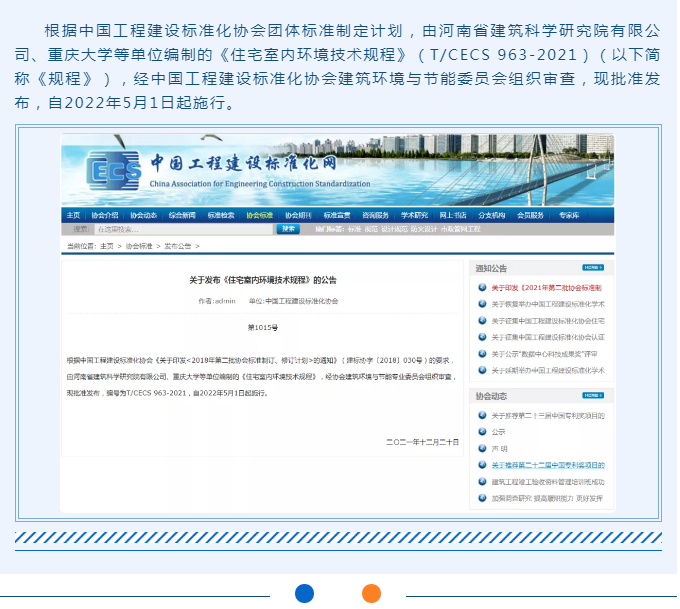The height and width of the screenshot is (609, 680).
Task: Open underlined link 关于推荐第二十二届中国专利奖项目的
Action: coord(548,465)
